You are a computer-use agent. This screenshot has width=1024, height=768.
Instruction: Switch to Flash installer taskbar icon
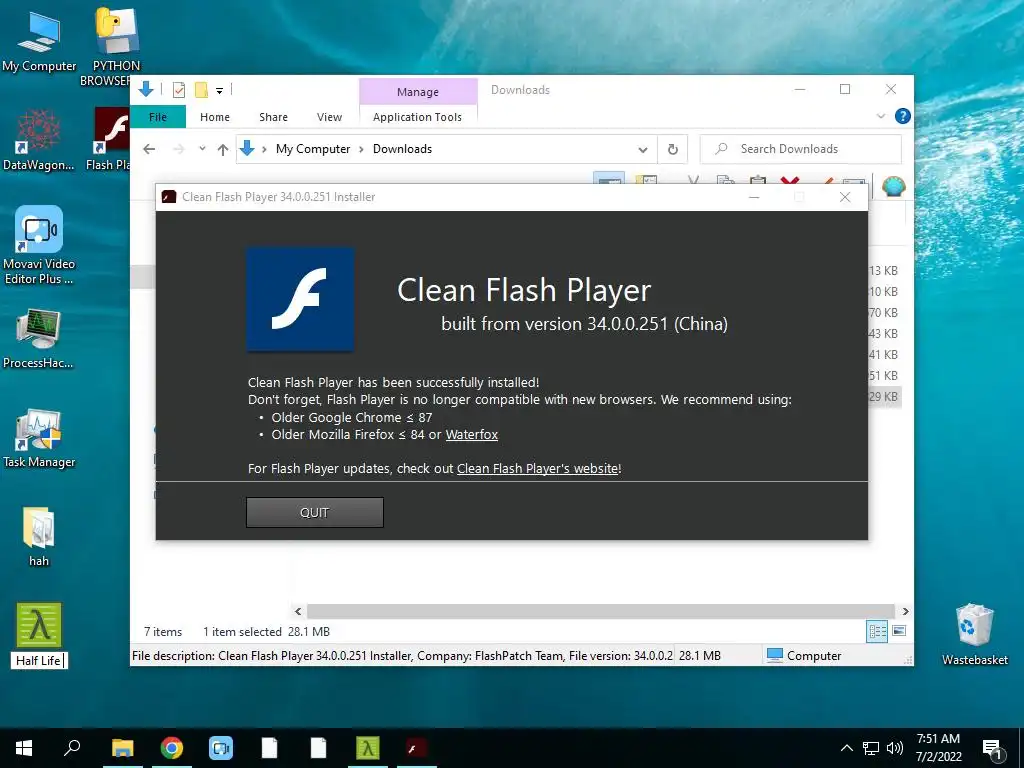tap(417, 748)
